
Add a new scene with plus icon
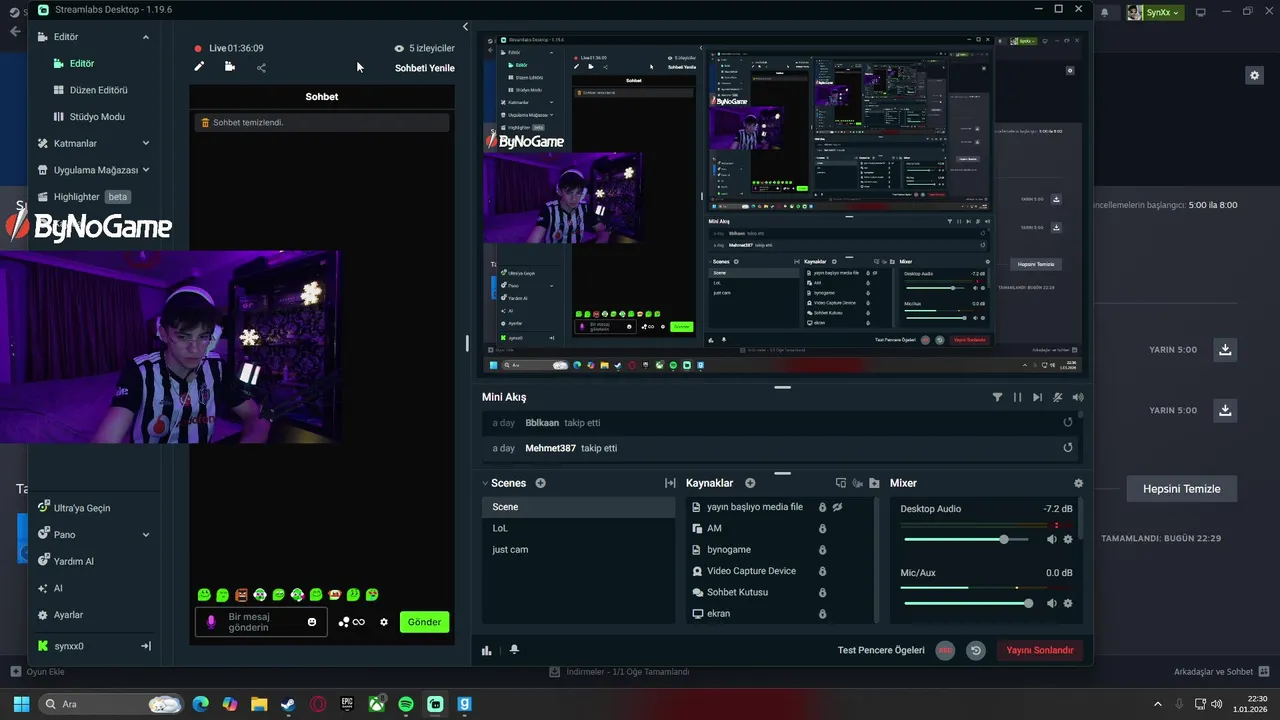pos(540,483)
